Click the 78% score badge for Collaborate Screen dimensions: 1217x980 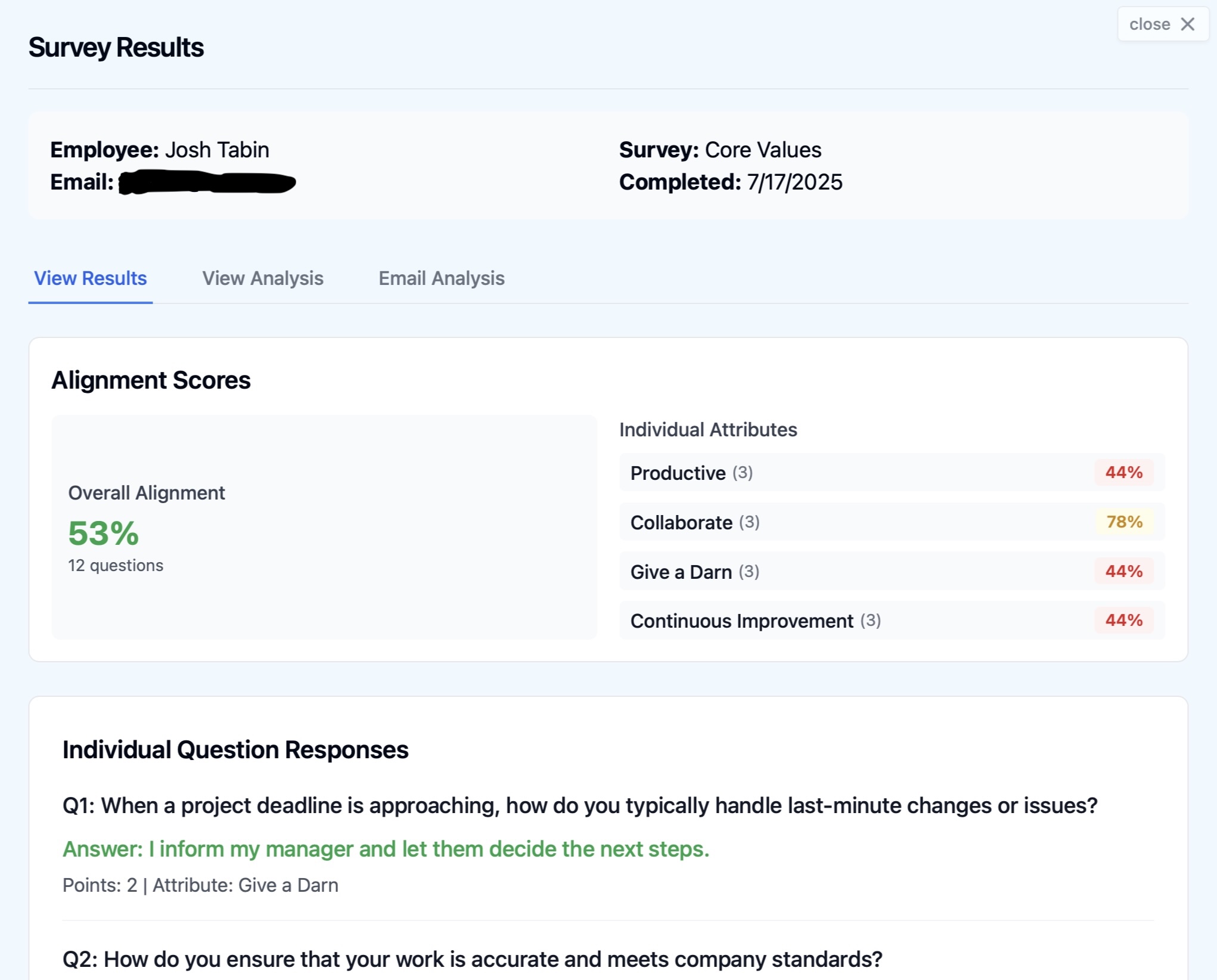pos(1123,522)
